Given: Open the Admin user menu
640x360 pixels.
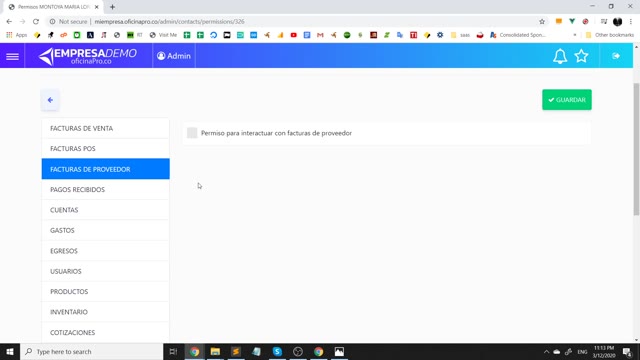Looking at the screenshot, I should click(x=174, y=56).
